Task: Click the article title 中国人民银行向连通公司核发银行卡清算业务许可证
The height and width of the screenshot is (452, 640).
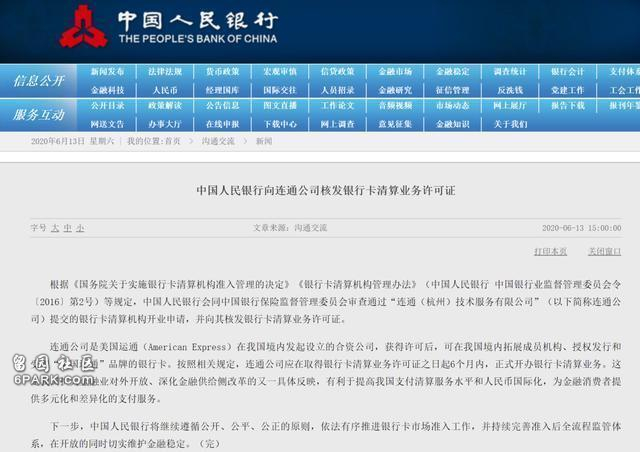Action: click(x=325, y=191)
